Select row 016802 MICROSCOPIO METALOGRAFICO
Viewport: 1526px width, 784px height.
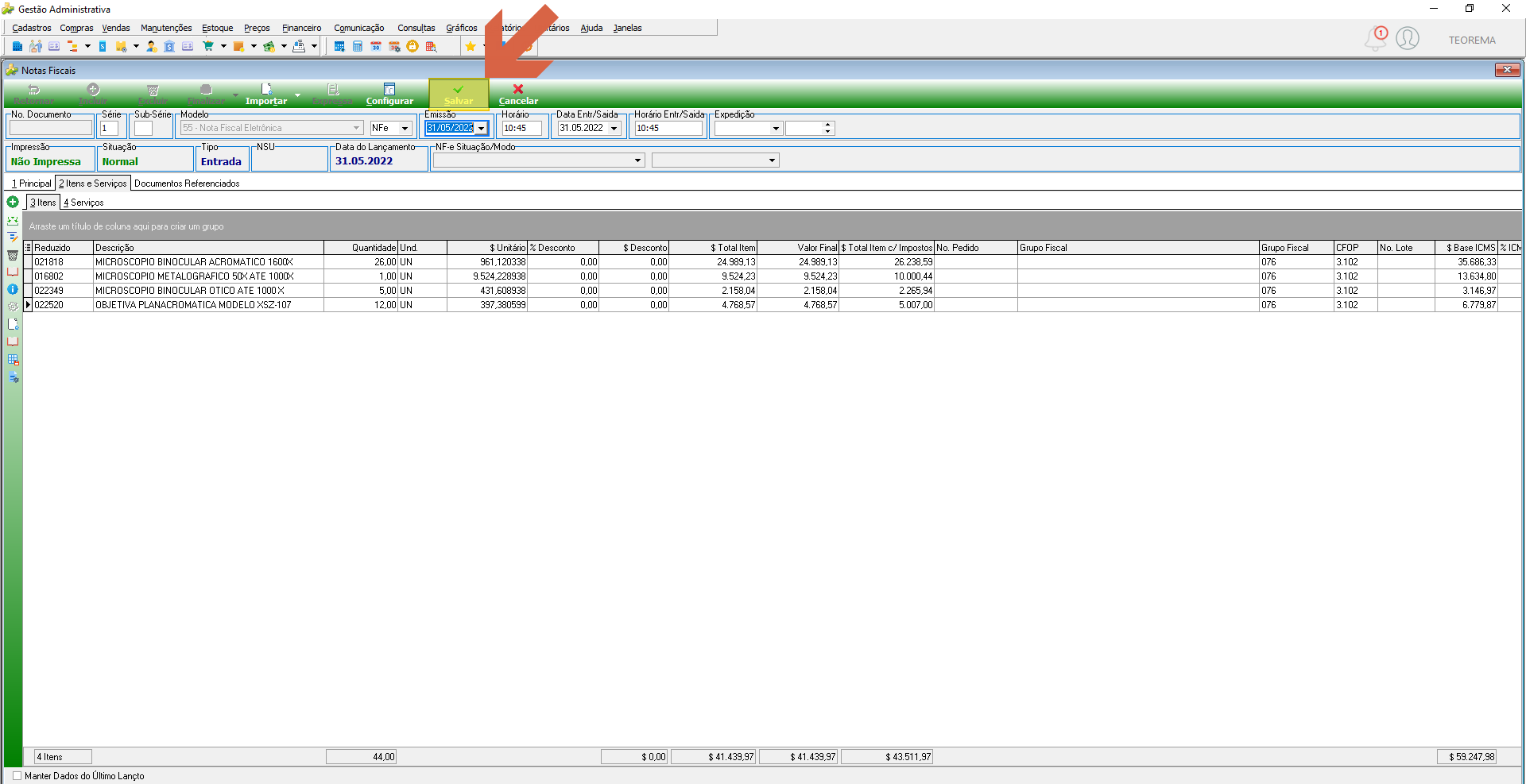pyautogui.click(x=773, y=276)
